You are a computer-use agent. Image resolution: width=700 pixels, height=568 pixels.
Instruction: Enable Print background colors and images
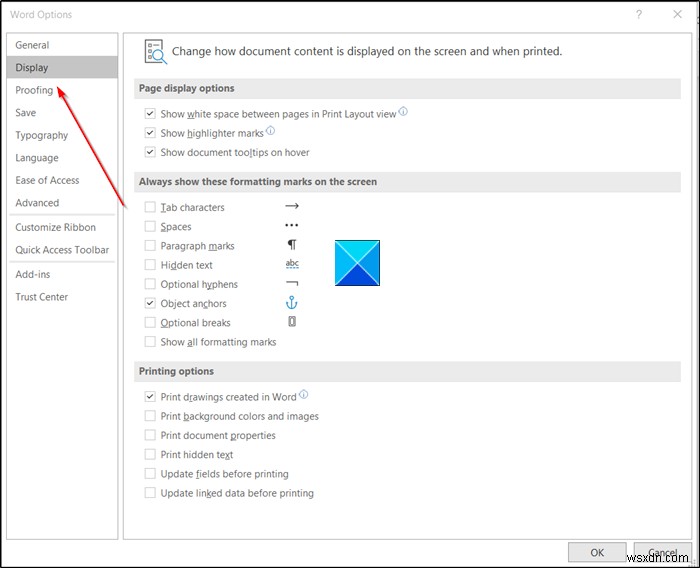[150, 415]
